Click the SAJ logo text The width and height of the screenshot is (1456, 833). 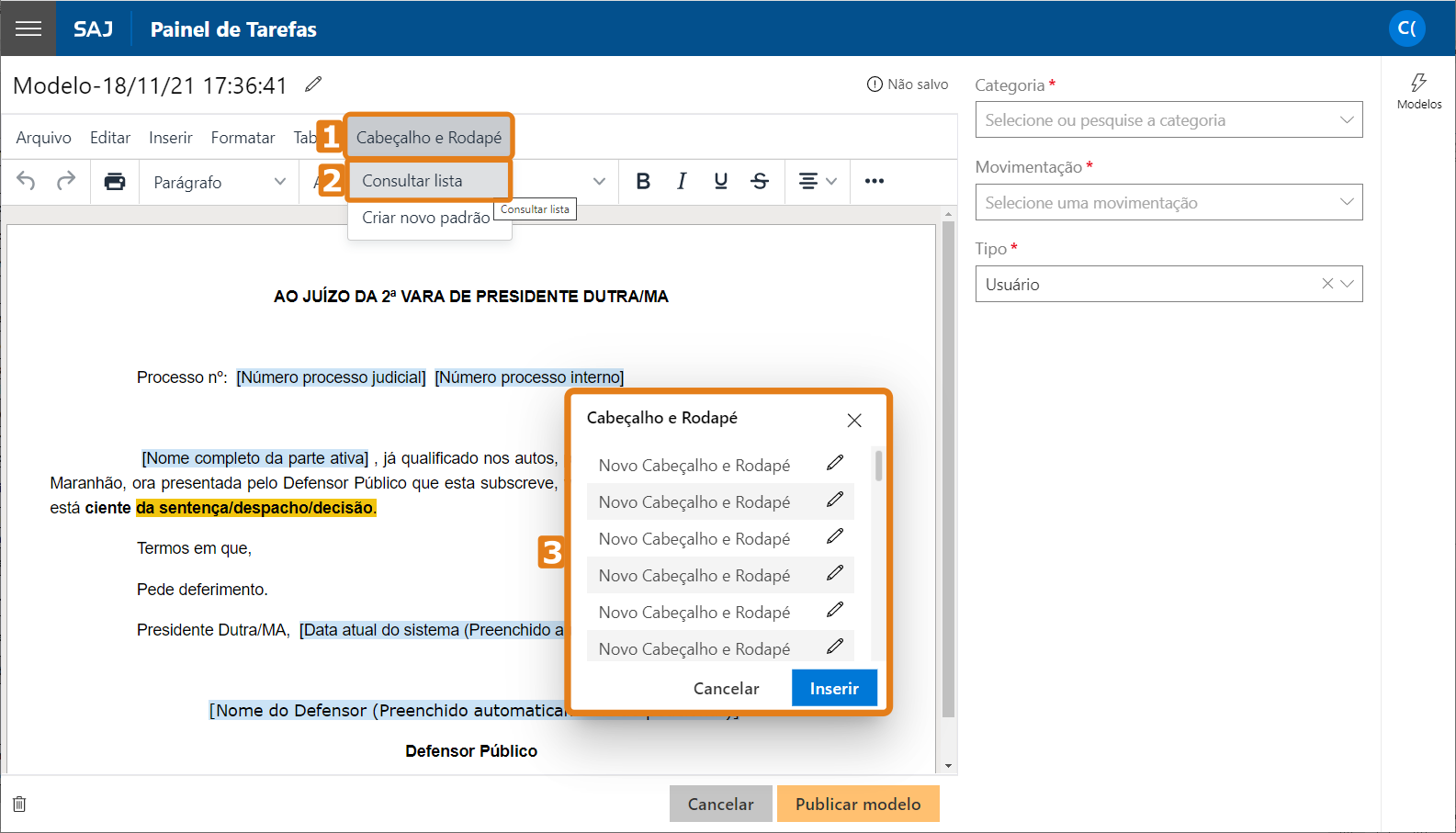pyautogui.click(x=93, y=29)
